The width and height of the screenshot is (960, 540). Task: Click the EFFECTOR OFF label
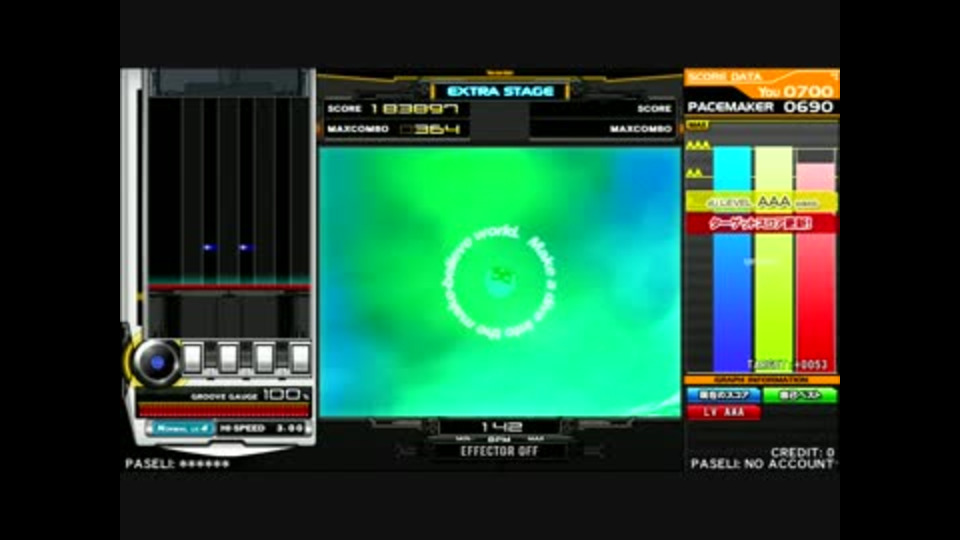click(500, 451)
